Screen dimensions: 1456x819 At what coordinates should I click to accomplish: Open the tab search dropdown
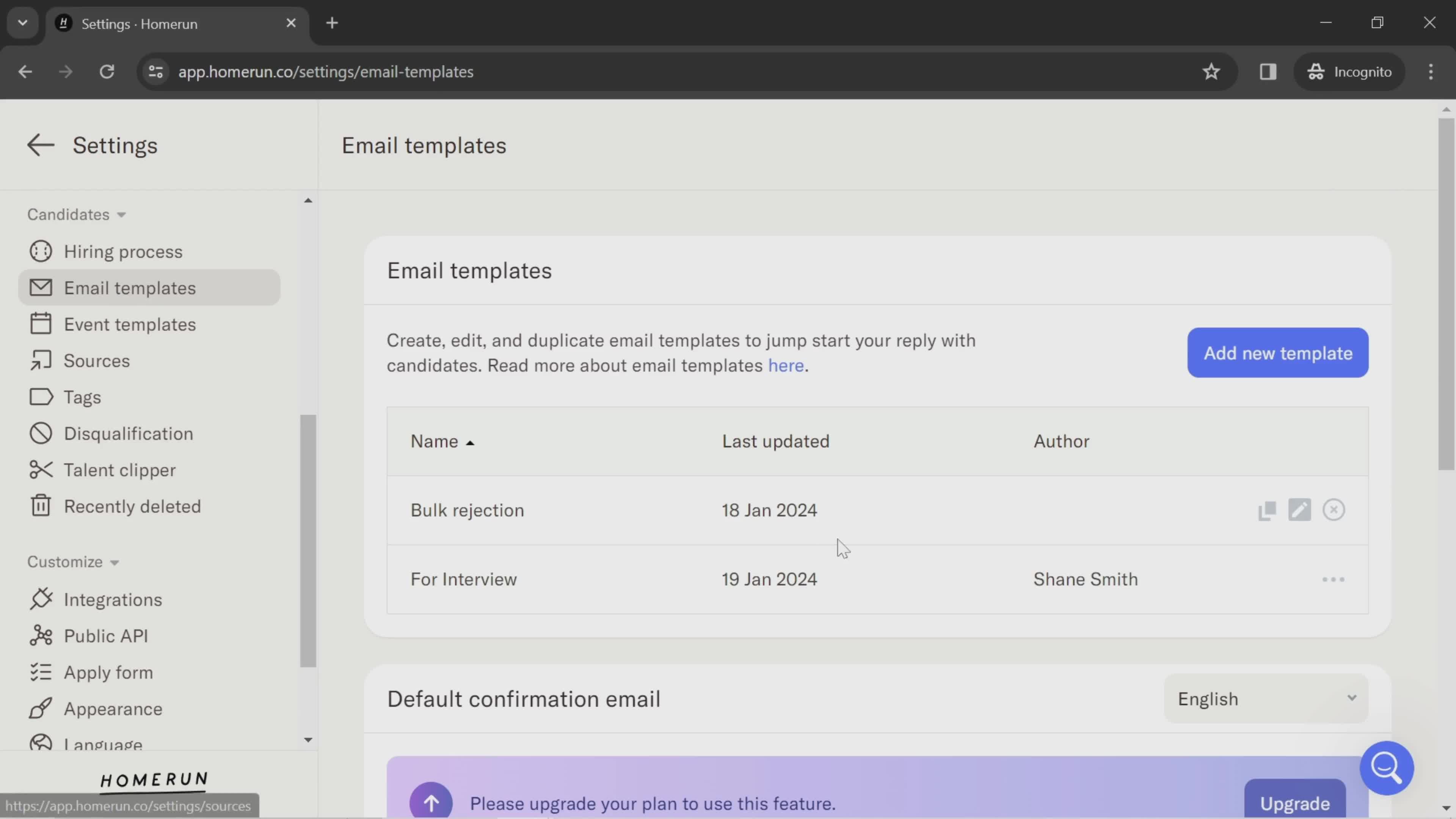click(x=23, y=23)
